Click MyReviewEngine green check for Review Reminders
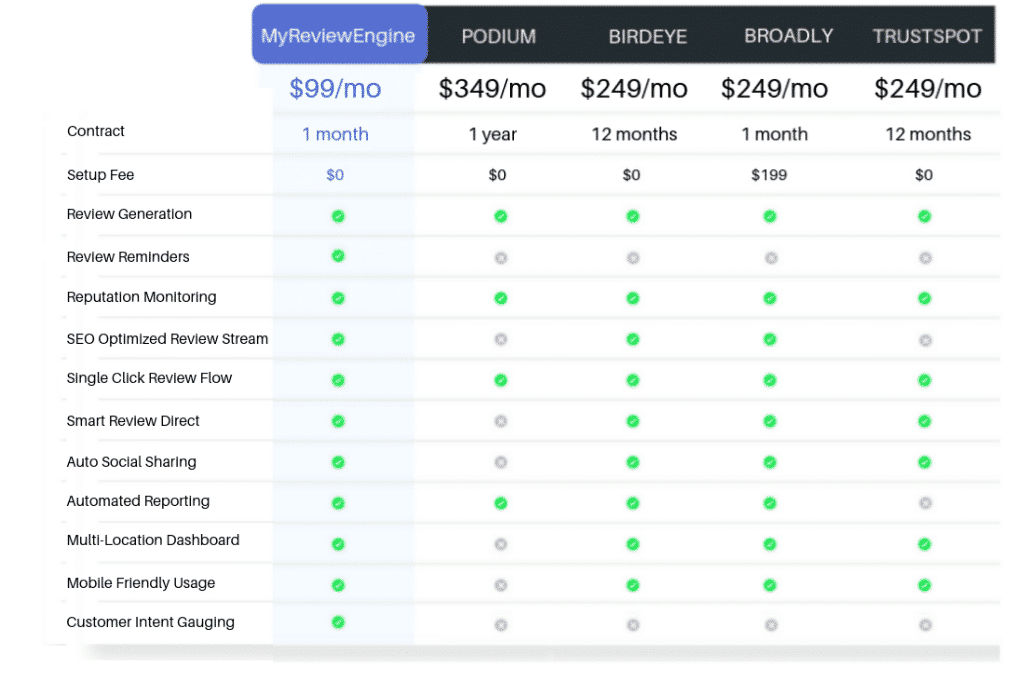The width and height of the screenshot is (1031, 693). coord(338,256)
